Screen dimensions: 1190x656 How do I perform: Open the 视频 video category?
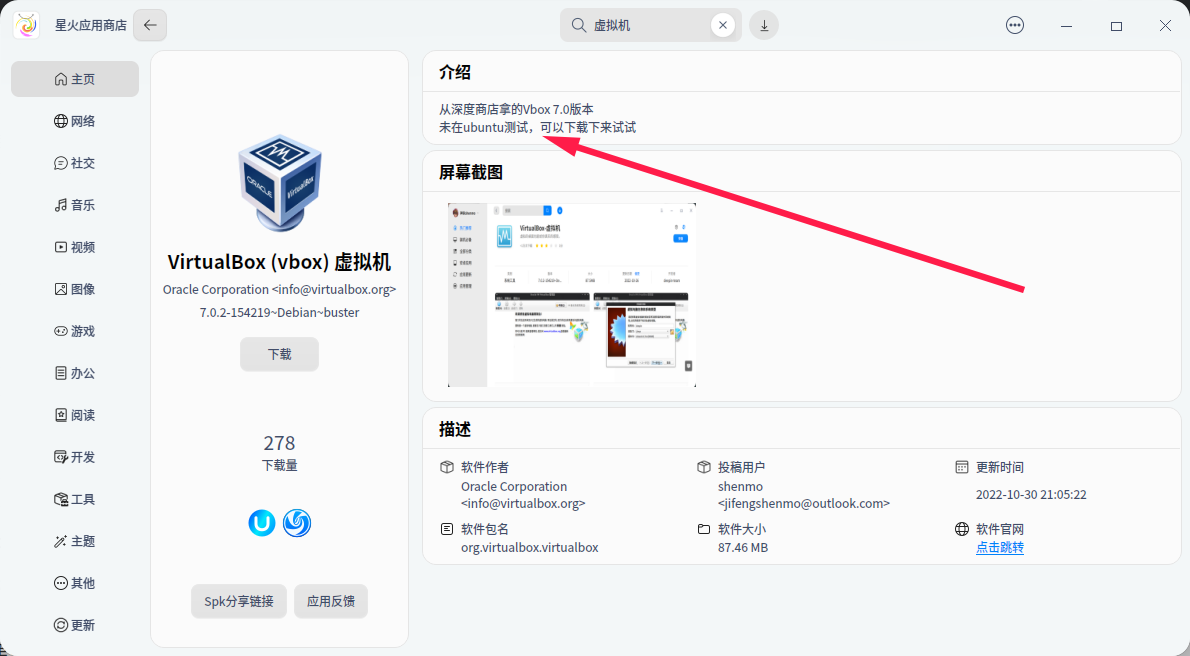[75, 247]
